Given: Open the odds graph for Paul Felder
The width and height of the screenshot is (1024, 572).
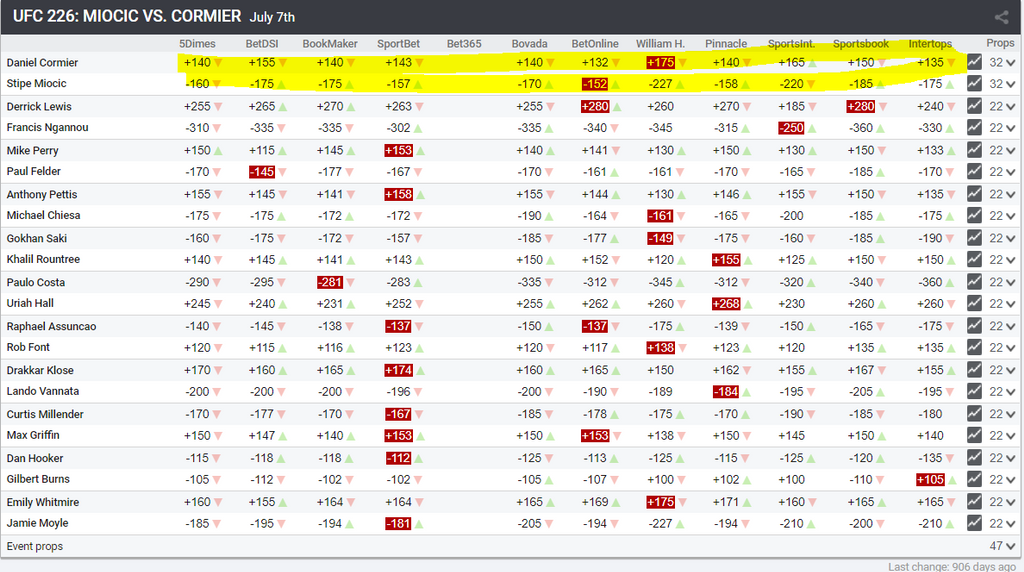Looking at the screenshot, I should [974, 171].
